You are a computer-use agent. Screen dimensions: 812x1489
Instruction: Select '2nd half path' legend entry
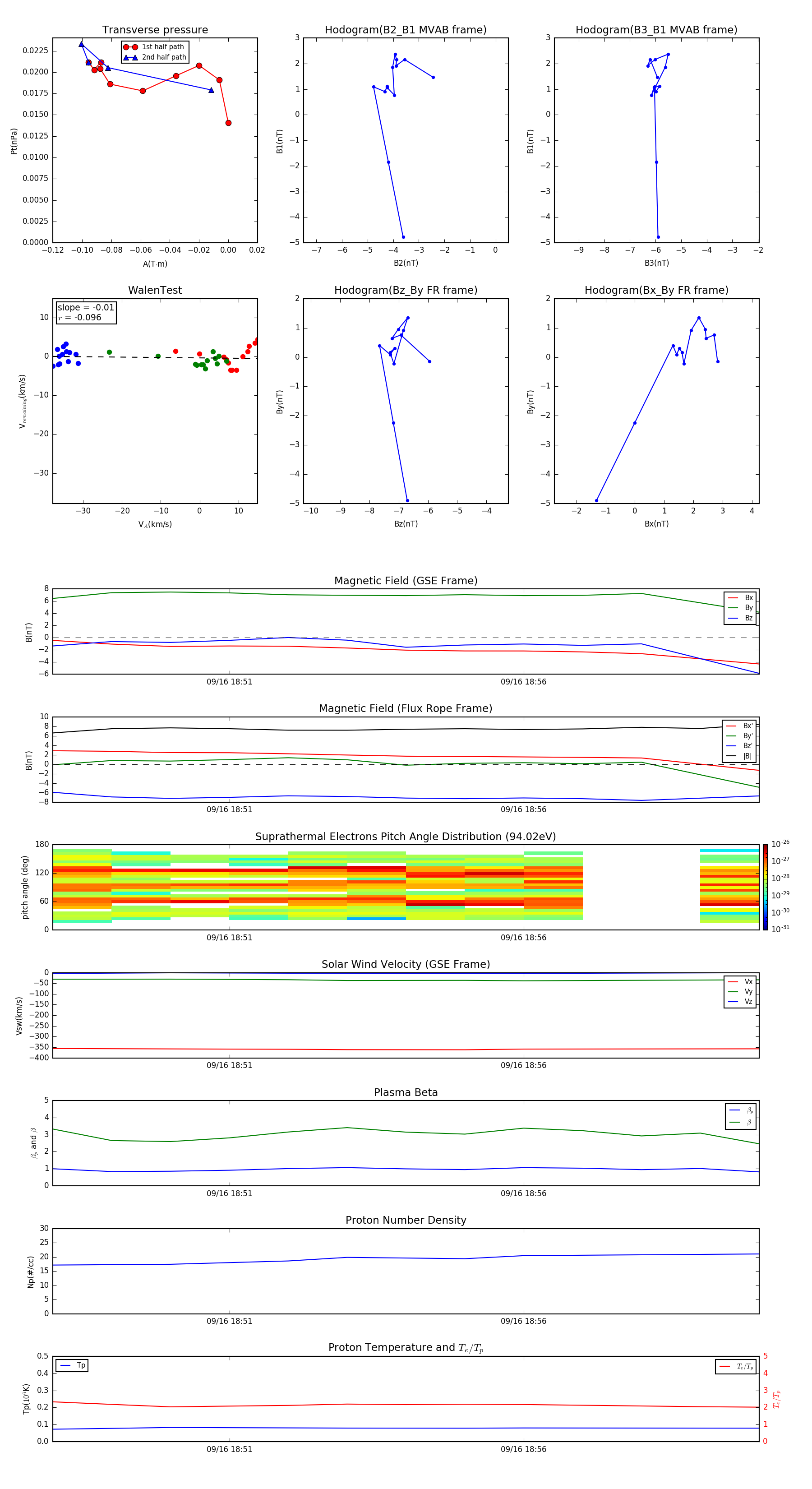click(154, 57)
